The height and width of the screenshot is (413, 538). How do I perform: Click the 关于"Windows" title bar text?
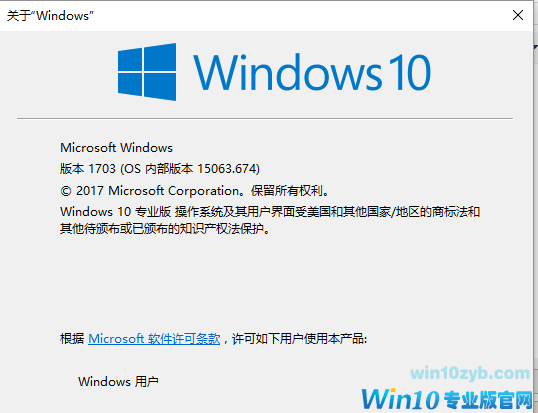click(x=50, y=16)
